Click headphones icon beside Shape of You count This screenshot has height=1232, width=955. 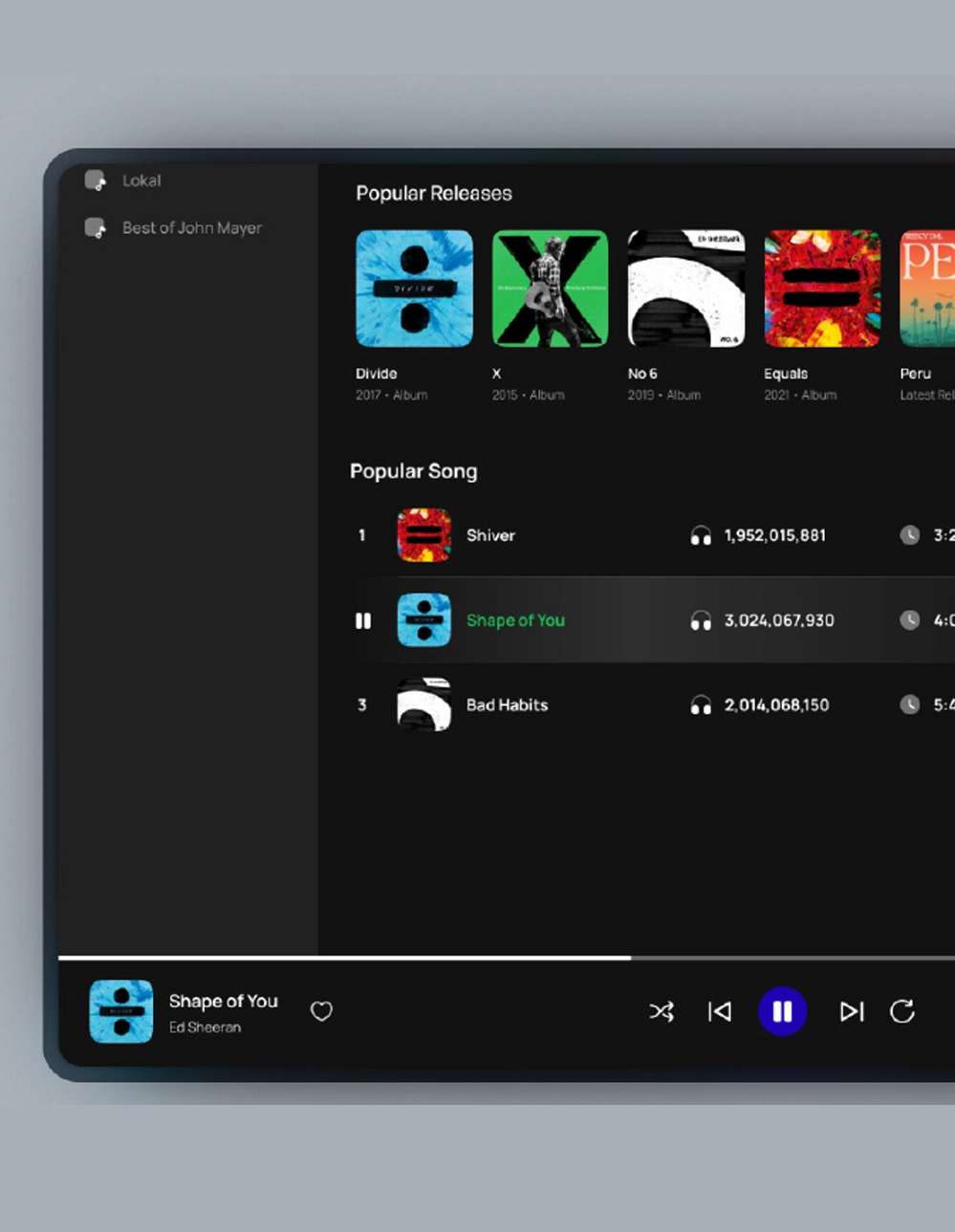coord(701,620)
